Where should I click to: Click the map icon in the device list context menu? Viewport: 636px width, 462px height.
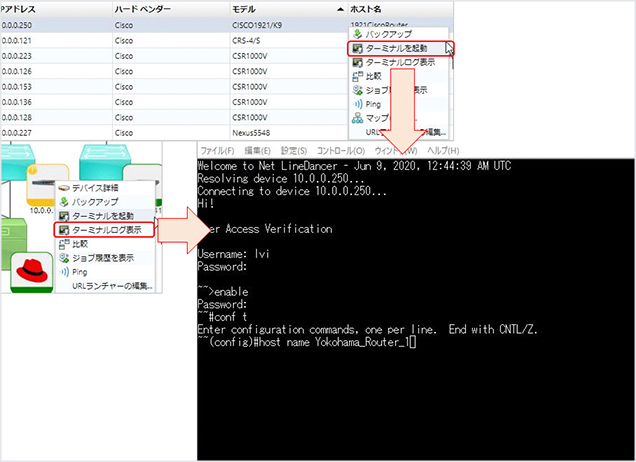point(357,118)
